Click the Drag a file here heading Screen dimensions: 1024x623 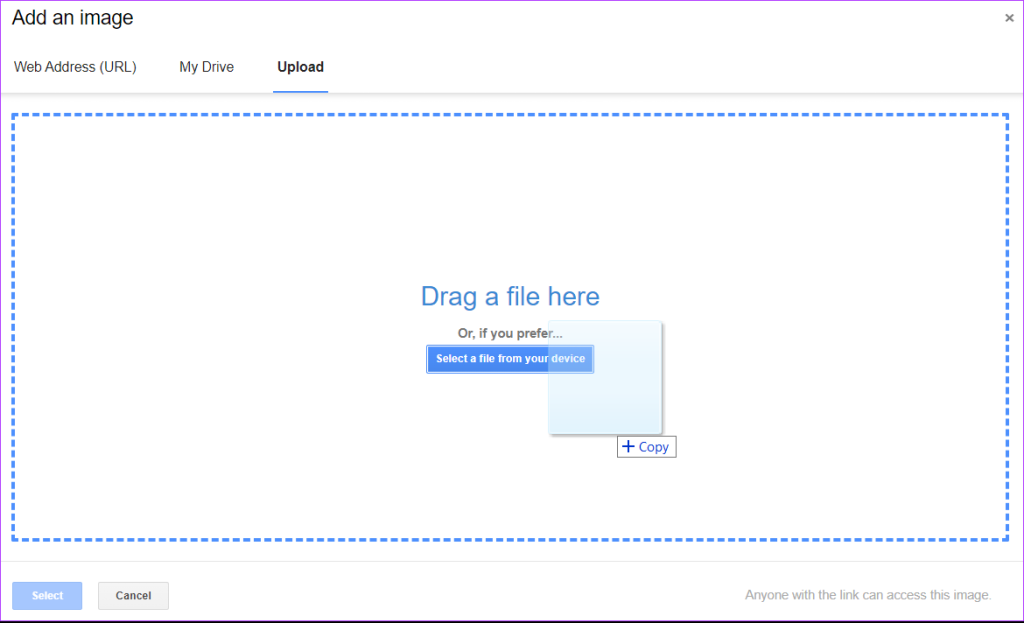[510, 296]
